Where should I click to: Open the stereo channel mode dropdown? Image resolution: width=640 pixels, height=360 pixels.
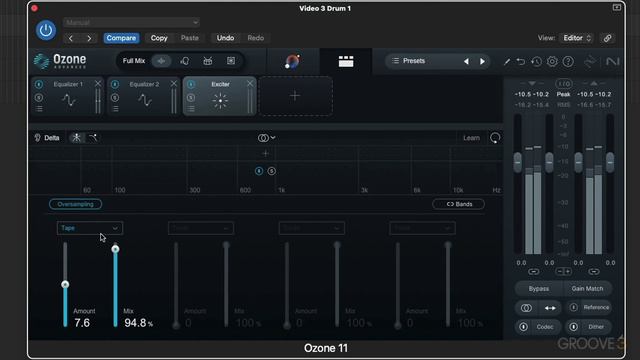pos(267,138)
